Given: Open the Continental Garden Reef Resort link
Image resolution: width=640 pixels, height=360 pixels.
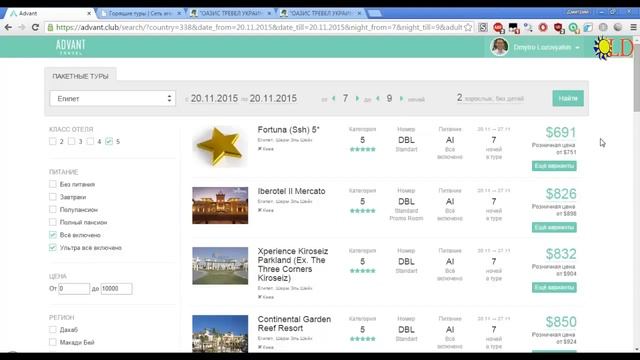Looking at the screenshot, I should coord(294,324).
